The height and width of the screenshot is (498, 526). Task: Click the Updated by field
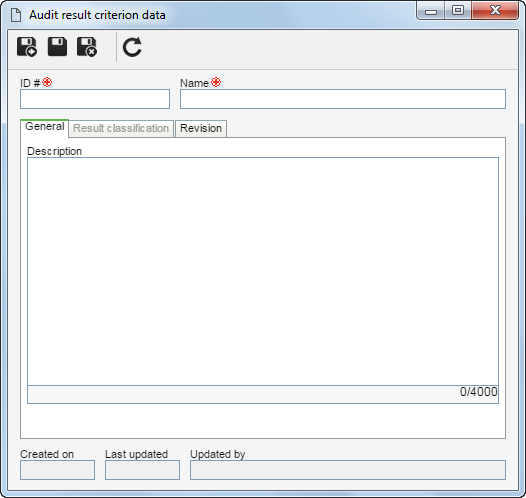click(x=348, y=470)
